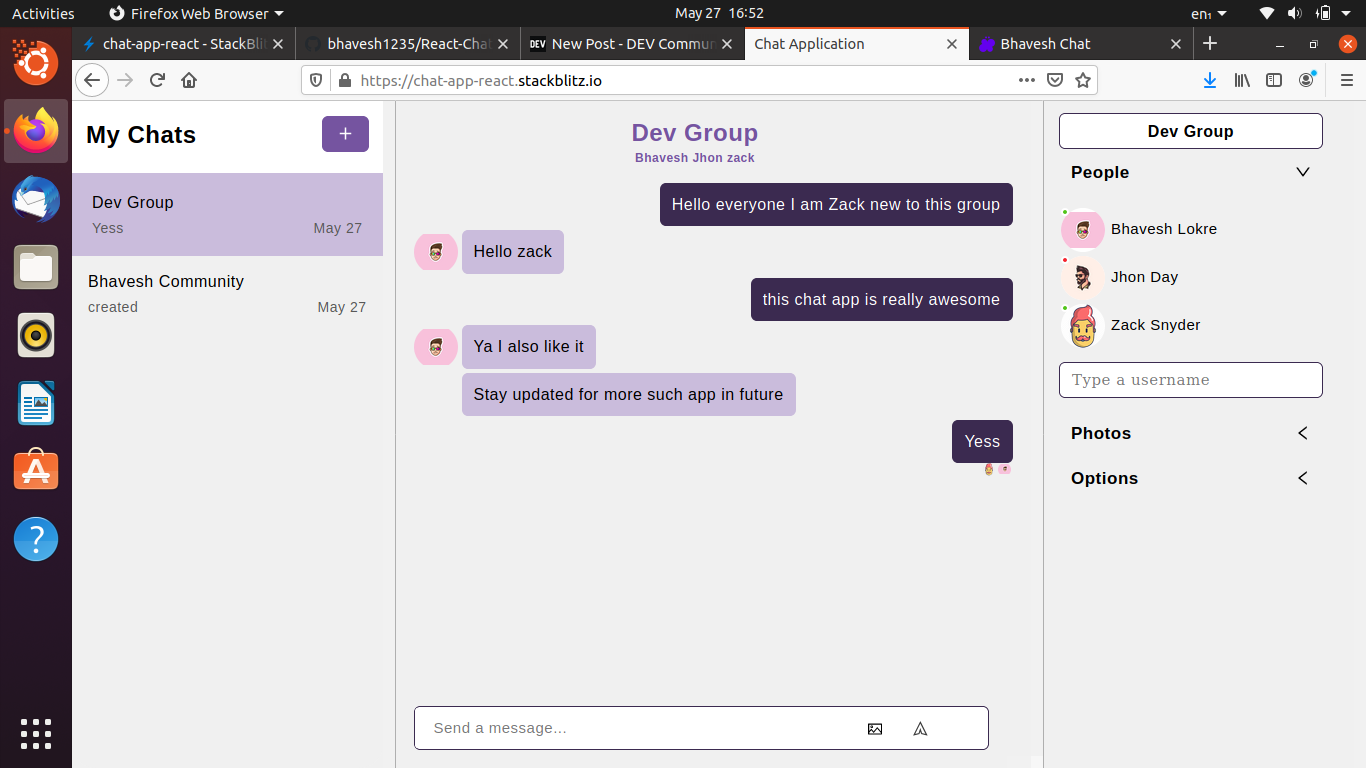This screenshot has height=768, width=1366.
Task: Select Zack Snyder's avatar in People
Action: tap(1082, 325)
